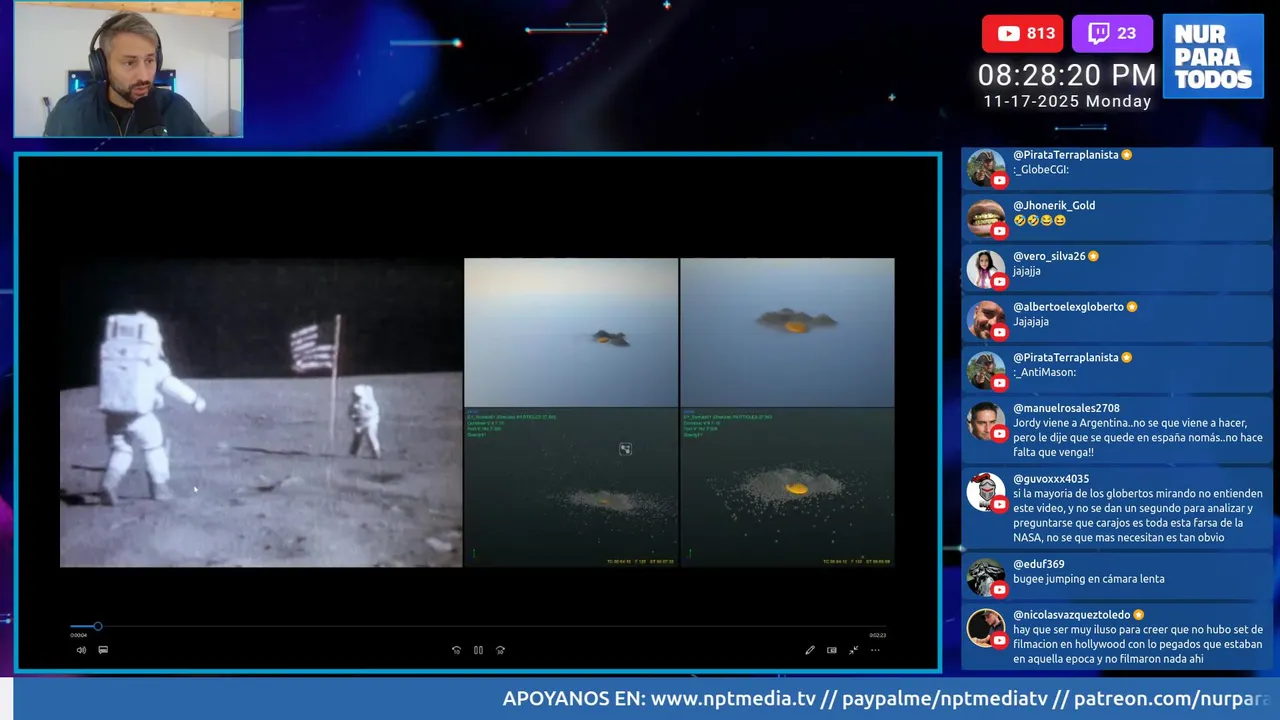Click username @nicolasvazqueztoledo in chat

(1072, 615)
